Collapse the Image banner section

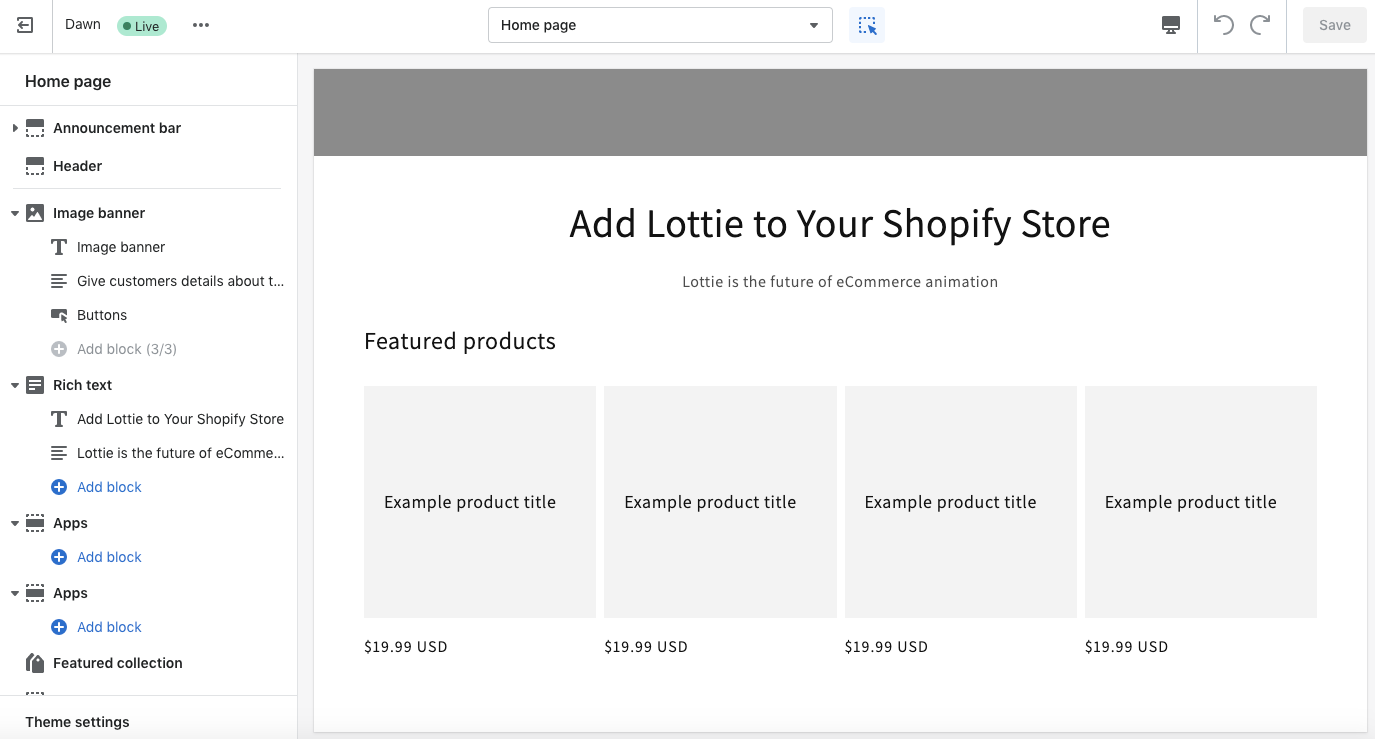(x=15, y=213)
